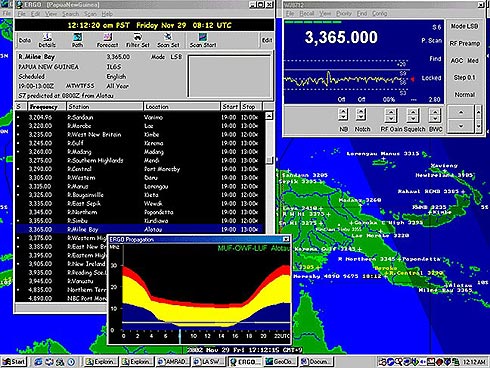Click the Start column header
This screenshot has width=490, height=368.
point(230,107)
